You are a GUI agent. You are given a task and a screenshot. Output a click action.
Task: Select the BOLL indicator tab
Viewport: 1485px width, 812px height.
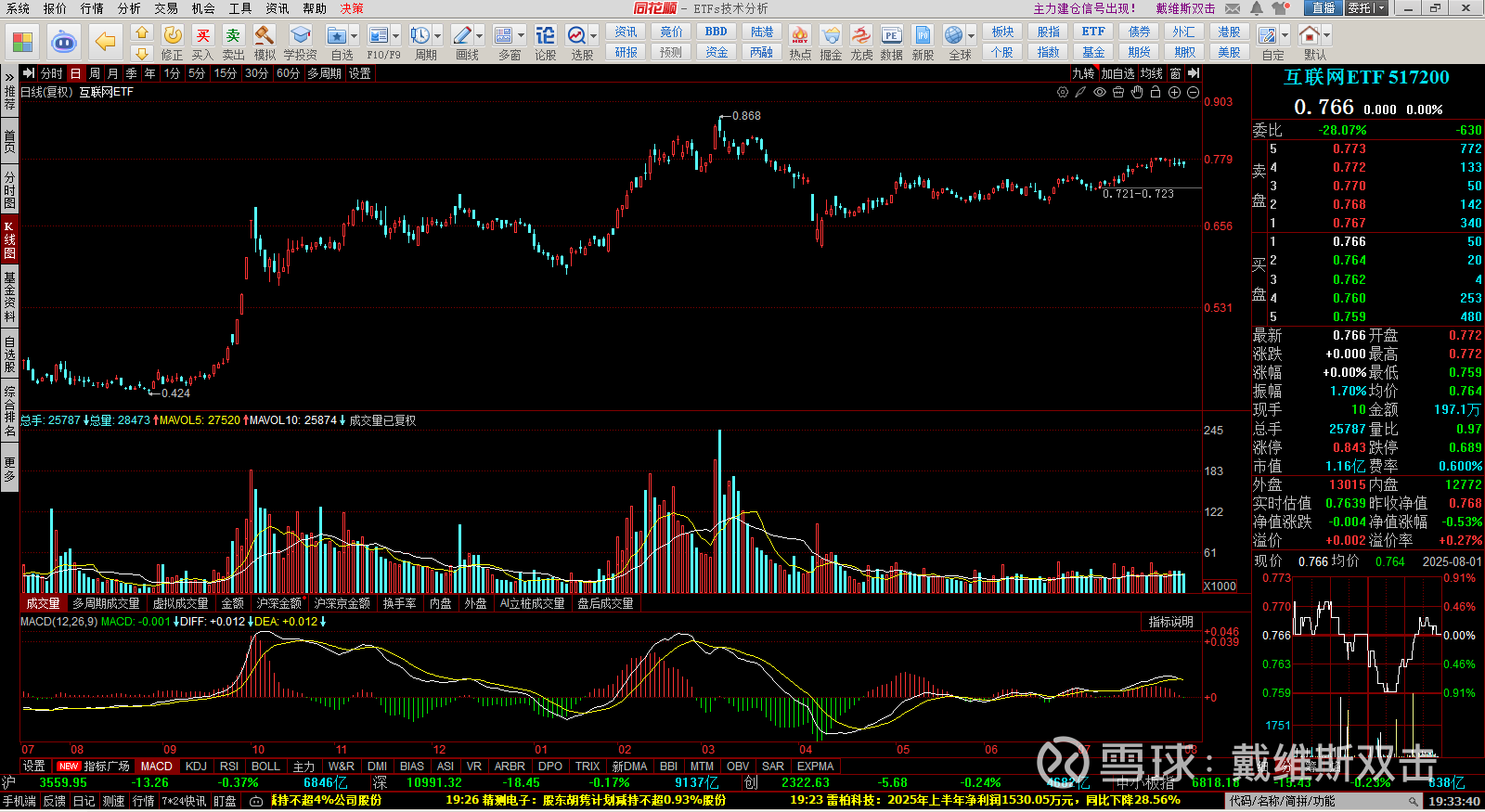point(265,767)
